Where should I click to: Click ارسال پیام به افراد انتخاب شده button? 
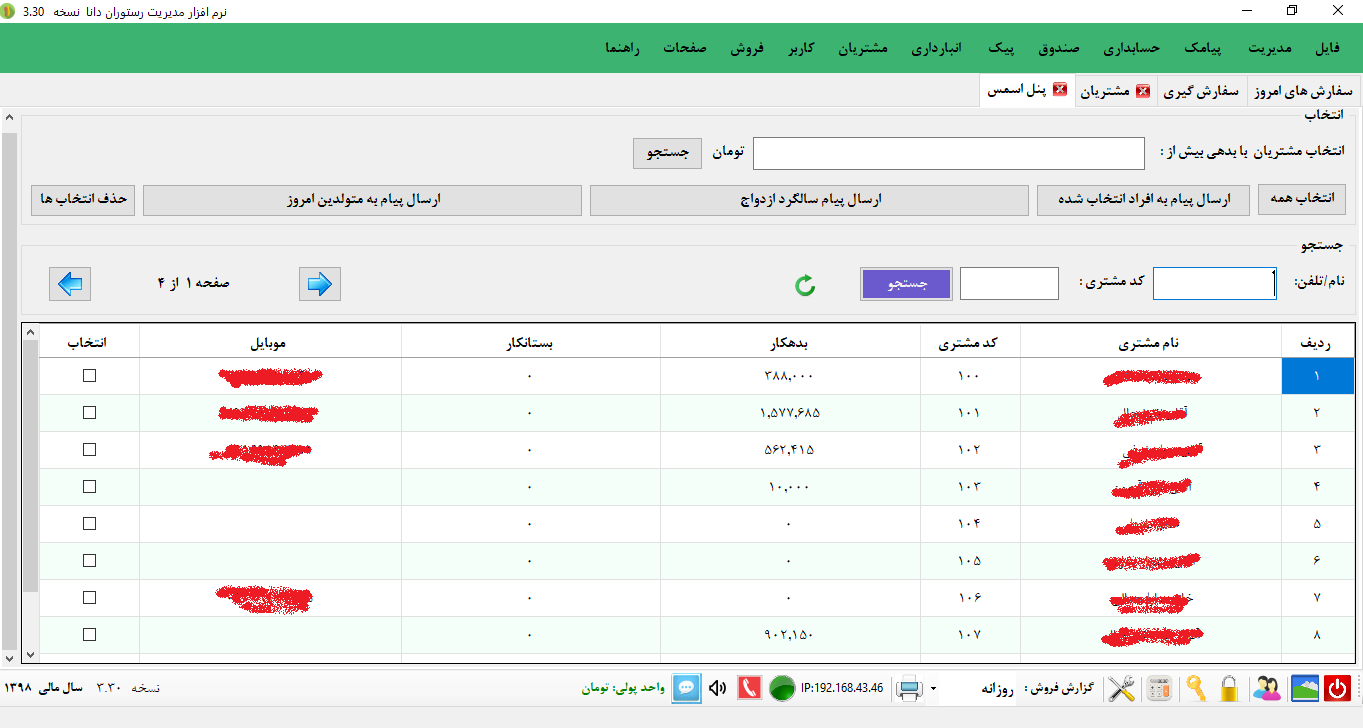pos(1143,200)
